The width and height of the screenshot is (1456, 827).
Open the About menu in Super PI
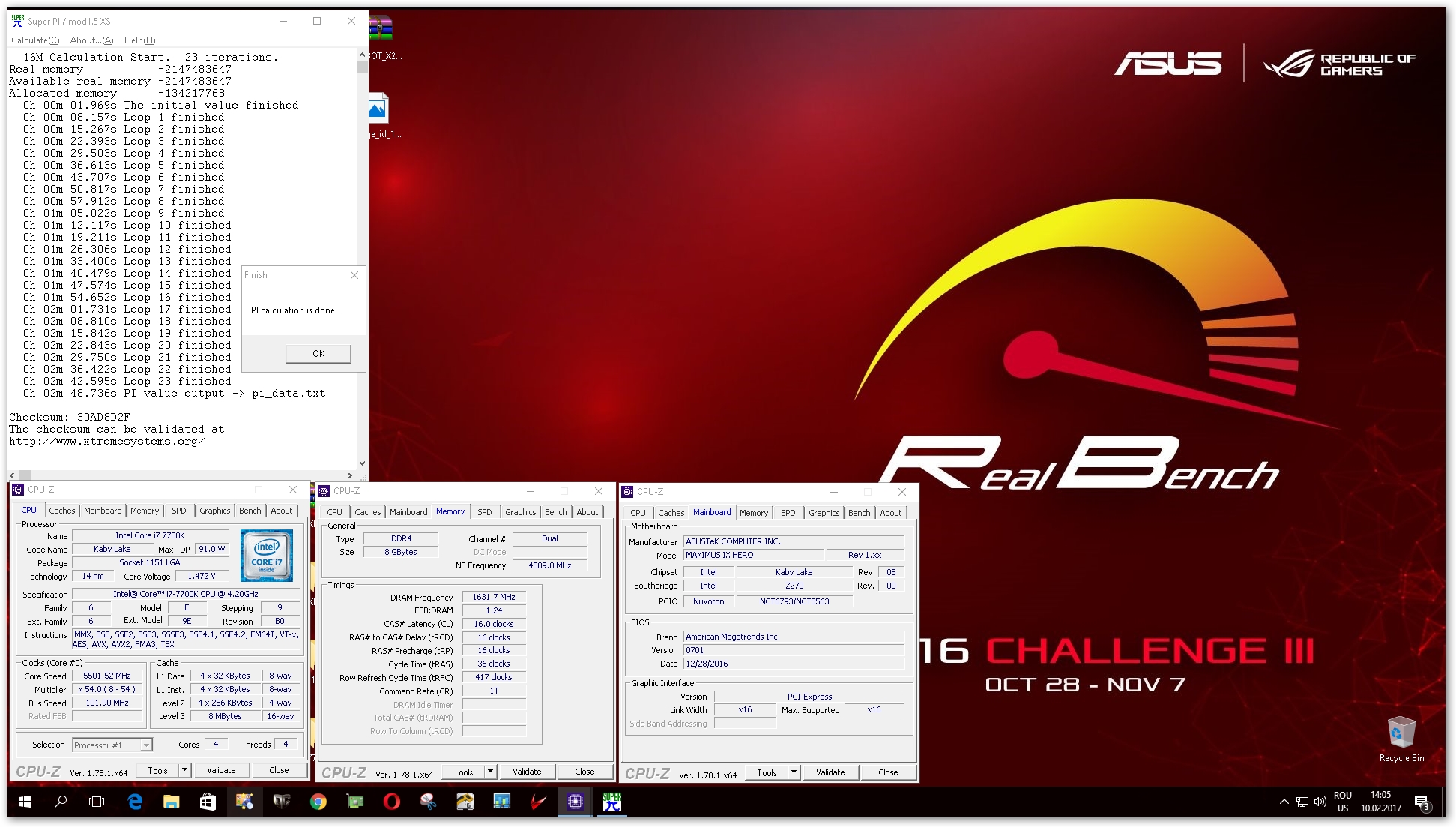pos(91,40)
